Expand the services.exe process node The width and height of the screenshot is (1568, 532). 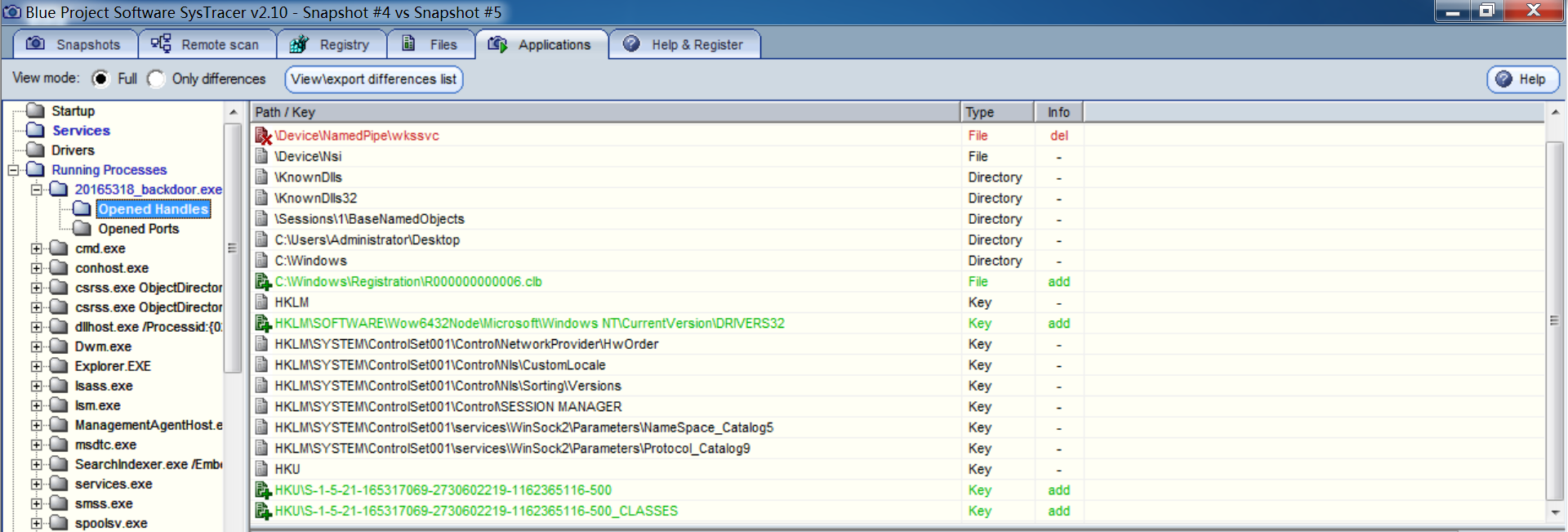36,484
